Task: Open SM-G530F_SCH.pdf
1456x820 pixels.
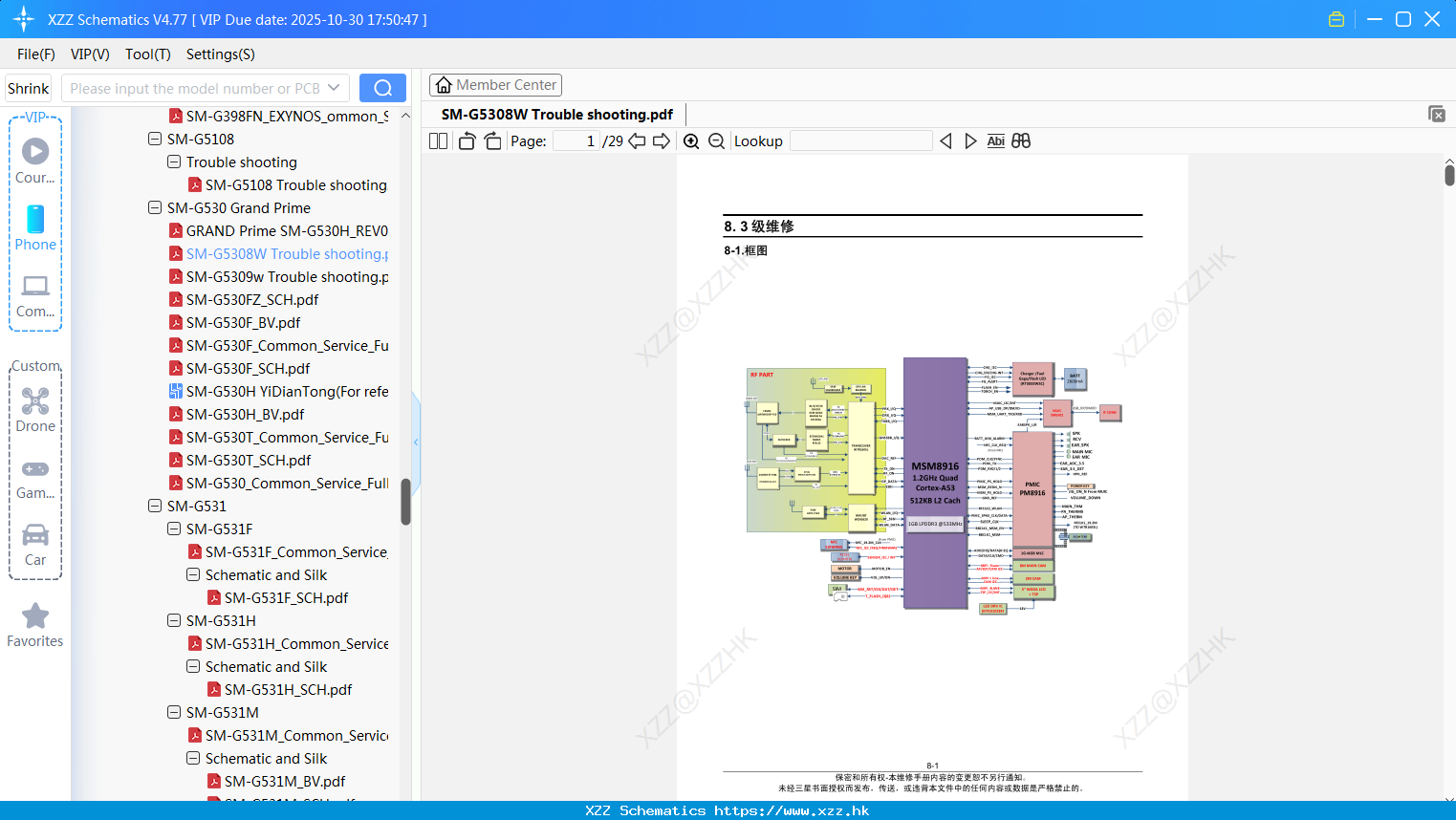Action: 239,368
